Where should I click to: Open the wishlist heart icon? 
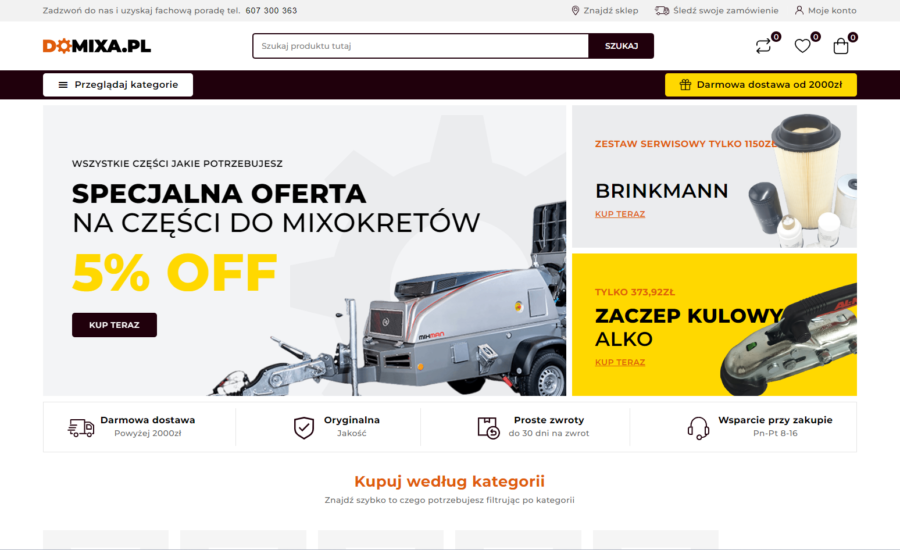pyautogui.click(x=802, y=46)
